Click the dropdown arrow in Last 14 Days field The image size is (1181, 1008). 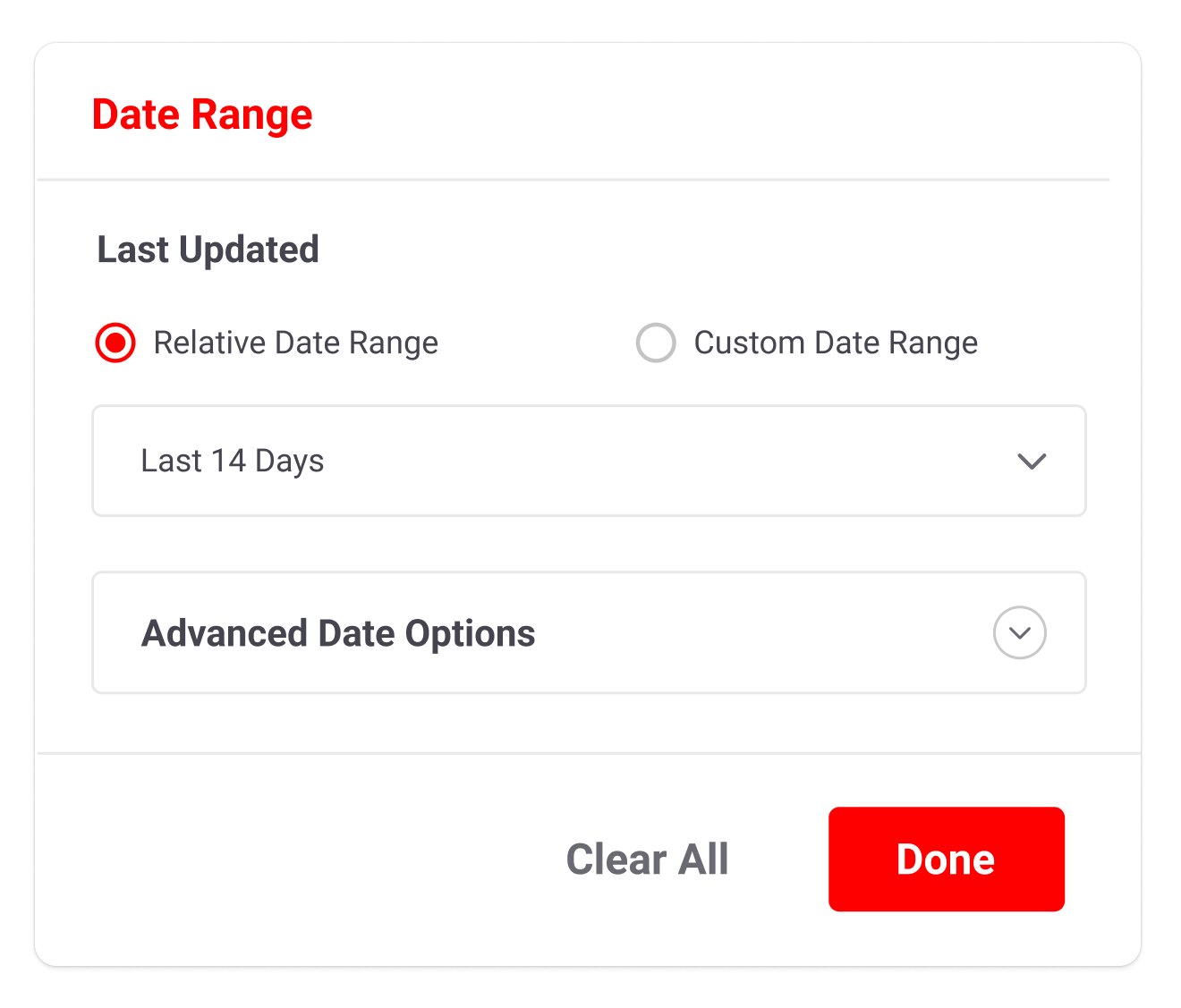[x=1032, y=462]
